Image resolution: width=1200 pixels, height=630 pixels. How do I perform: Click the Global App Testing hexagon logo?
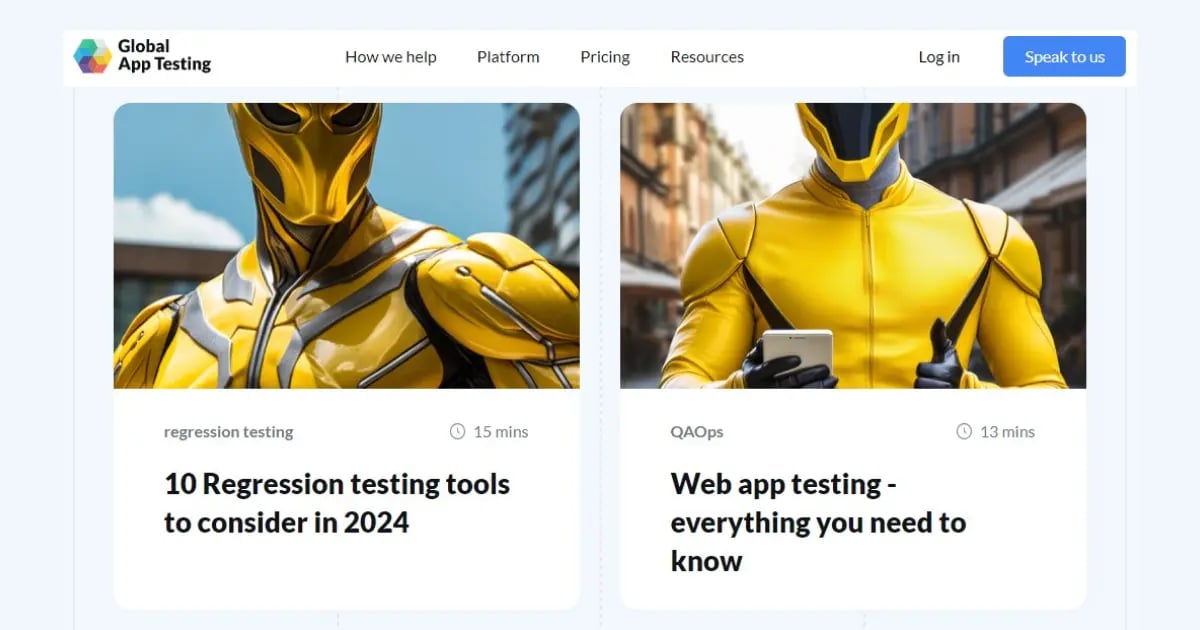[92, 56]
